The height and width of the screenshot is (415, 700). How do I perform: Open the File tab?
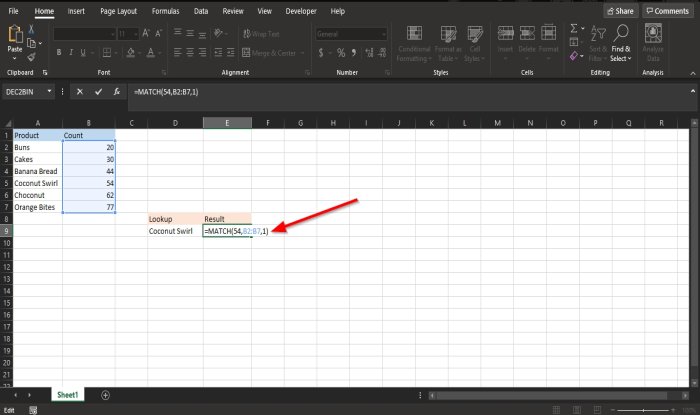point(13,11)
